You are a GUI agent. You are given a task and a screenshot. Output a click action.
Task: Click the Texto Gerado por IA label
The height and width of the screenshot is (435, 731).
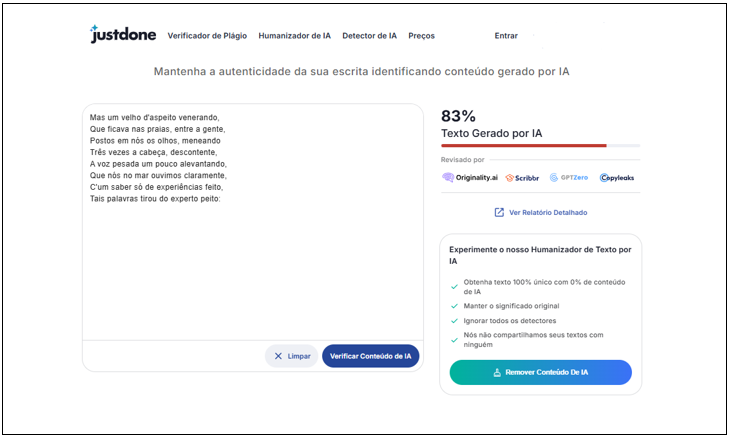[x=491, y=133]
